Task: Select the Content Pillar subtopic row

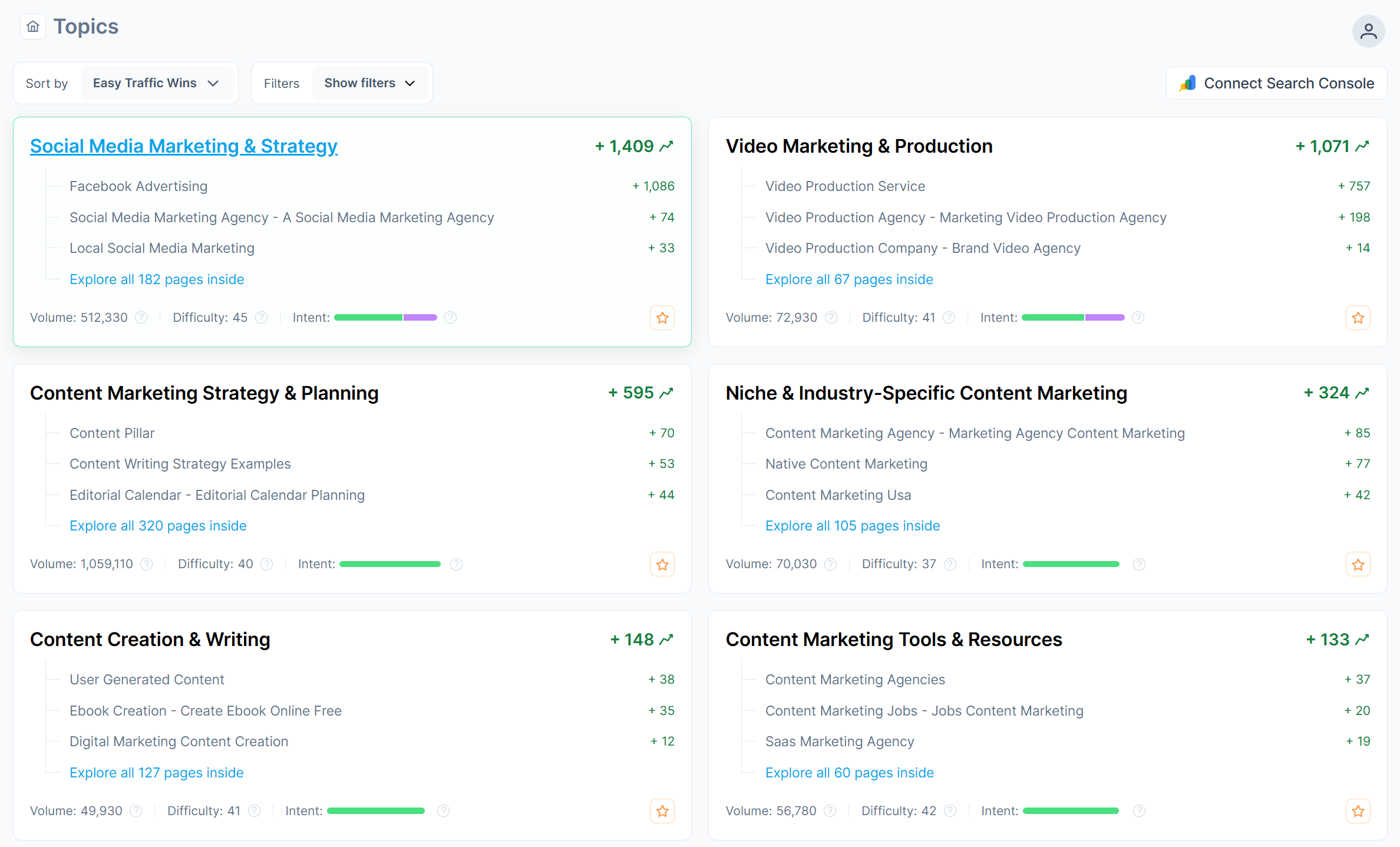Action: (x=112, y=433)
